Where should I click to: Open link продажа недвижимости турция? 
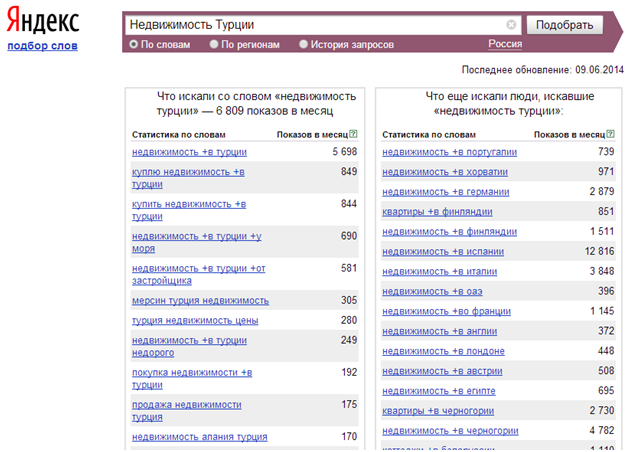pos(187,411)
